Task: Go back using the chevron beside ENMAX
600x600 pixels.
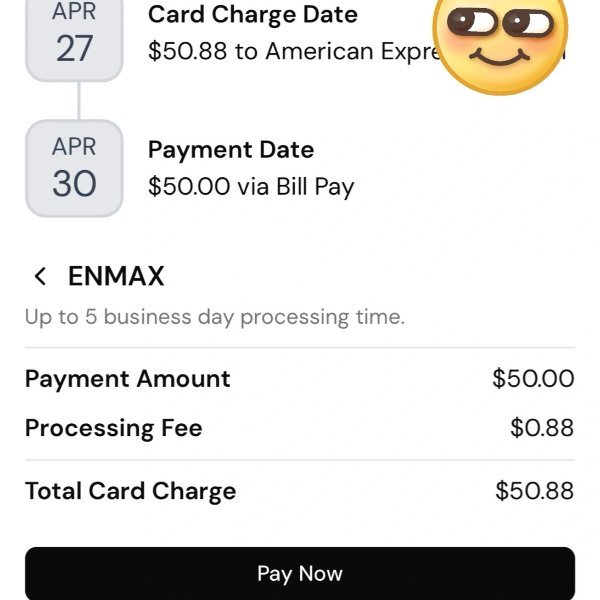Action: coord(40,277)
